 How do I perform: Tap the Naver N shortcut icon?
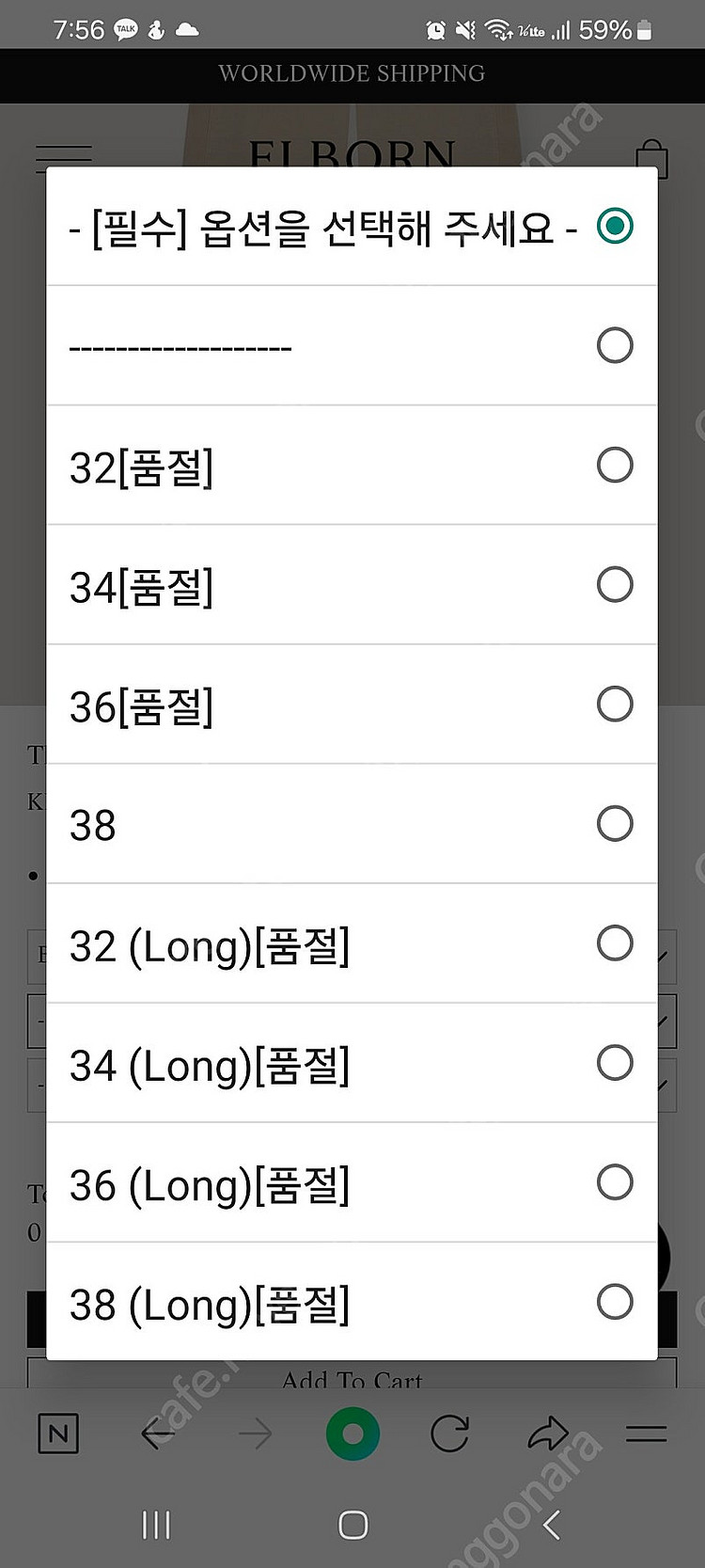pyautogui.click(x=57, y=1434)
